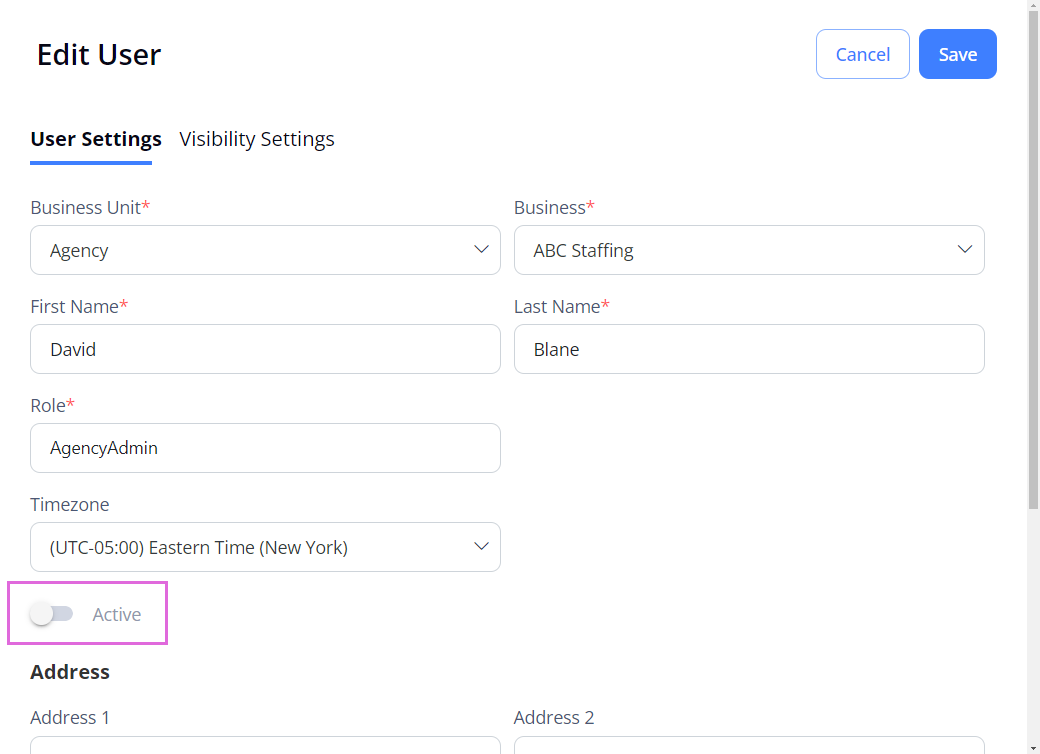Expand the Timezone dropdown
Viewport: 1040px width, 754px height.
pos(265,547)
